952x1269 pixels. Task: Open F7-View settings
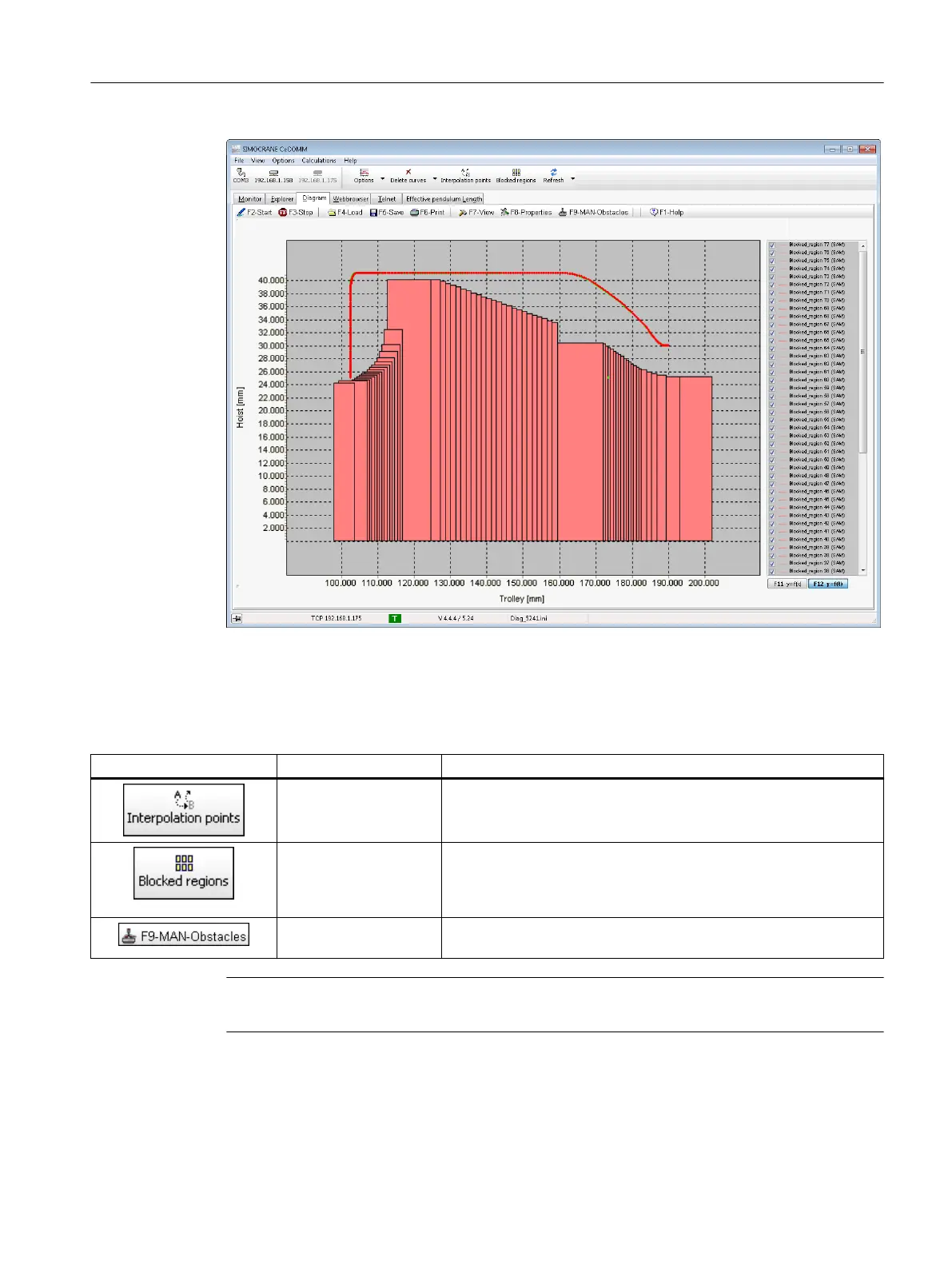coord(476,213)
